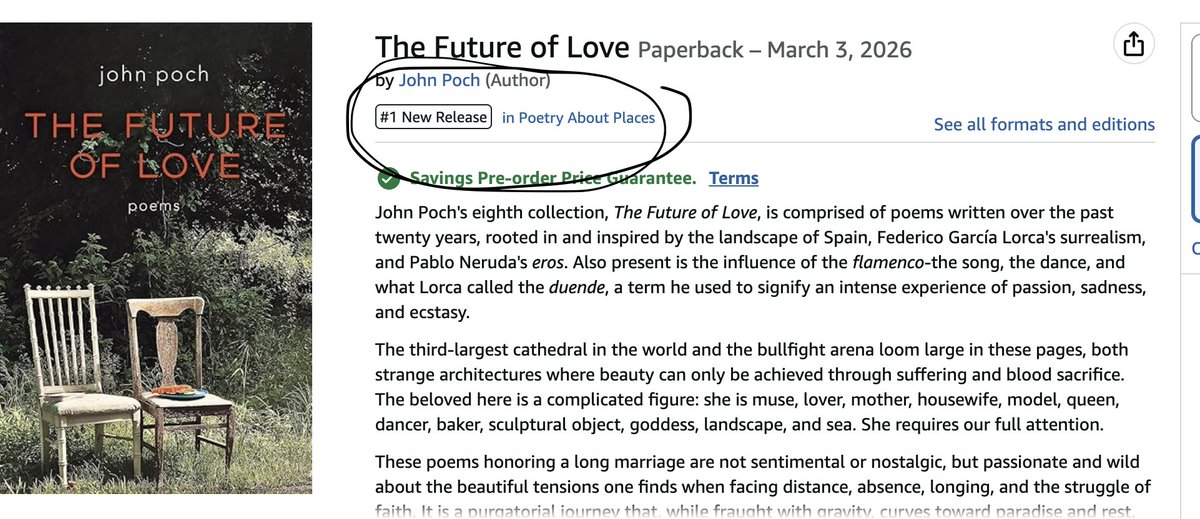Open the Terms link

734,178
